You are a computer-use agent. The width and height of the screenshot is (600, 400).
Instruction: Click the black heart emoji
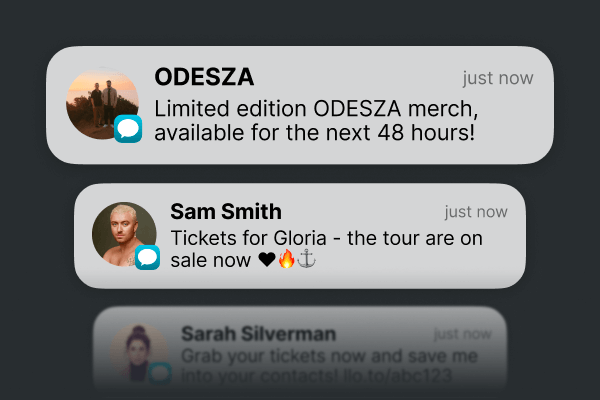[266, 261]
